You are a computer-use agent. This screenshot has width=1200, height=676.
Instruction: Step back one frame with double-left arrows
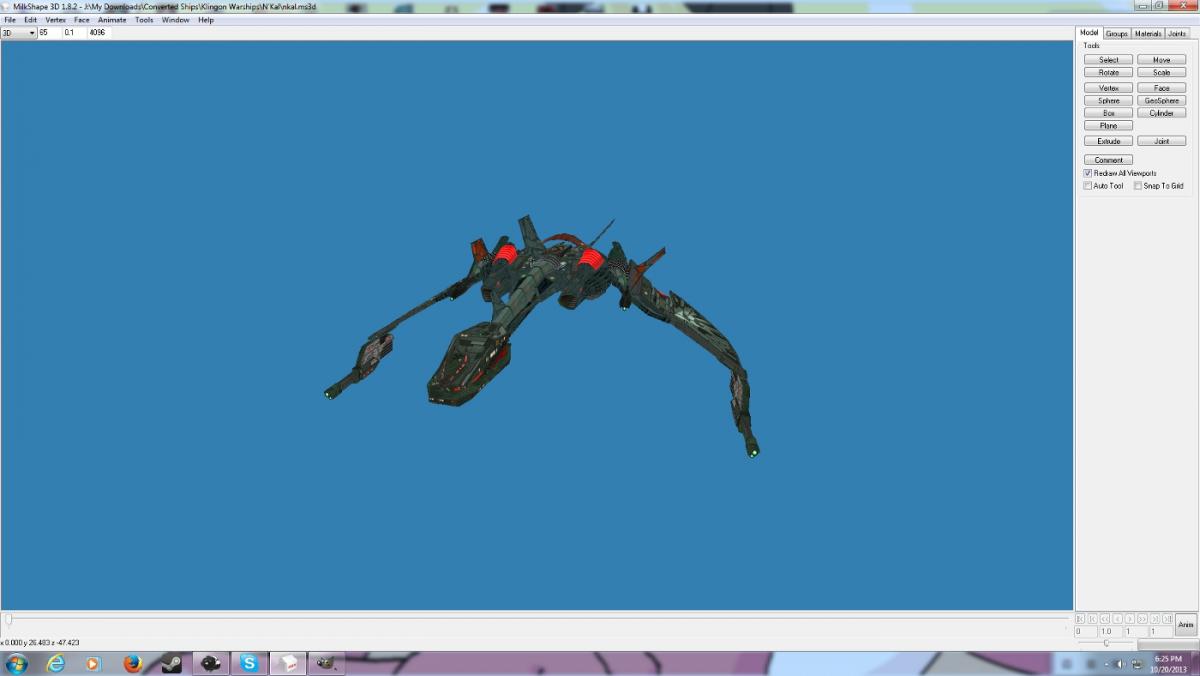pos(1105,619)
